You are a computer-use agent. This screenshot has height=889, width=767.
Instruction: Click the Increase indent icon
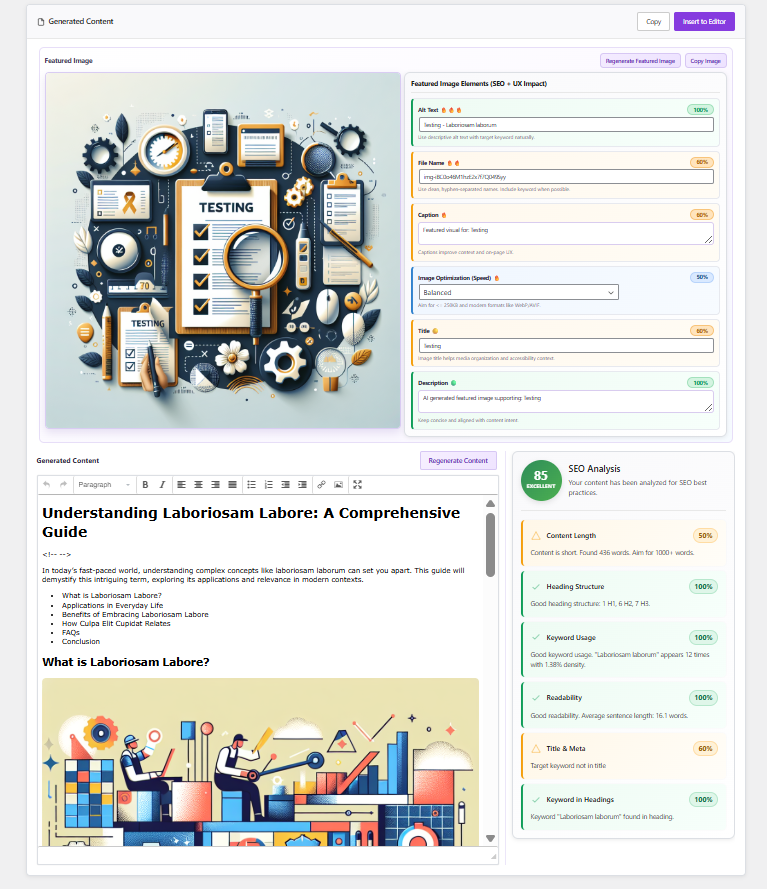(x=303, y=485)
